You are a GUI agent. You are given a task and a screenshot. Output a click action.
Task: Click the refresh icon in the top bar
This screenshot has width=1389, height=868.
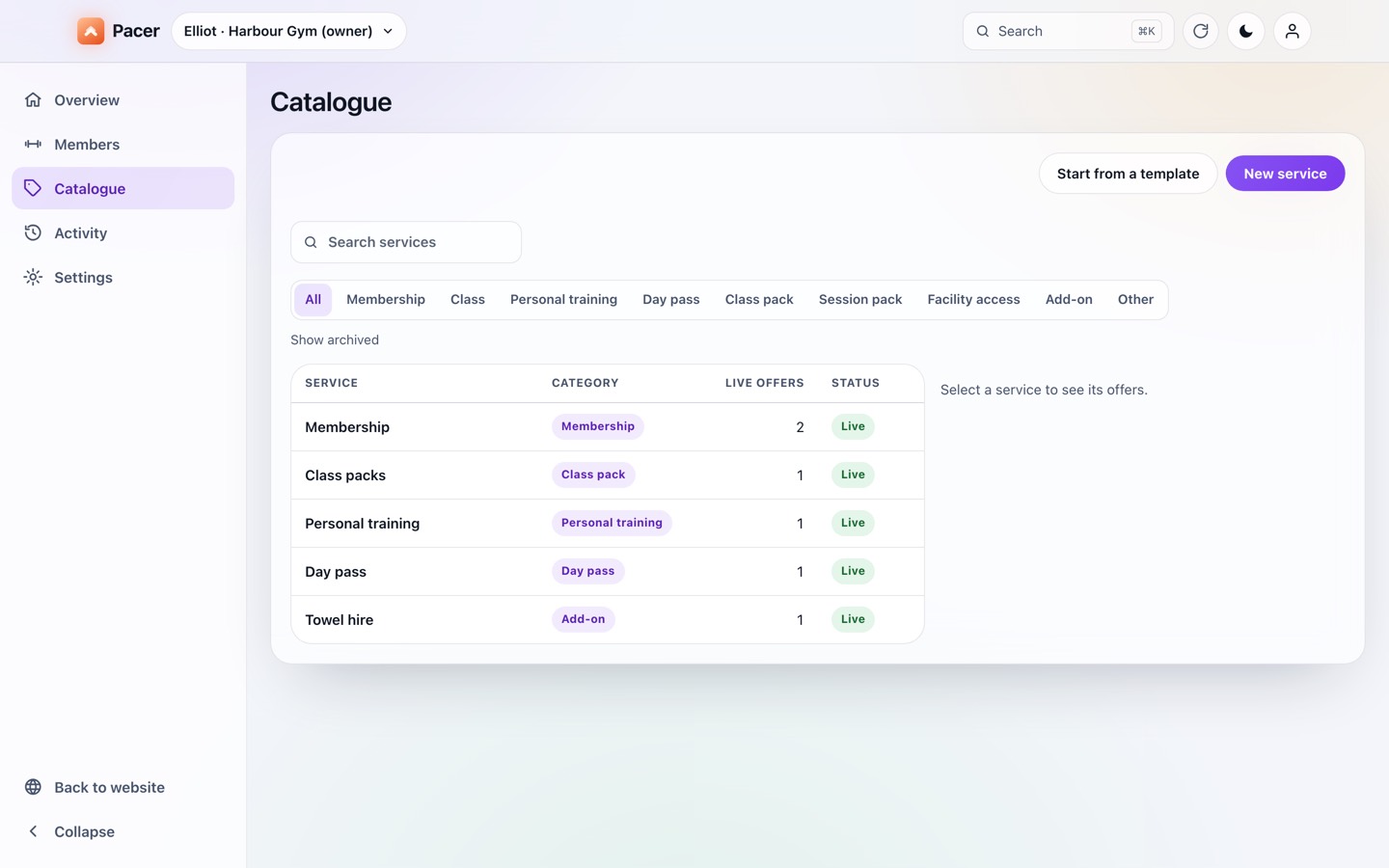[x=1201, y=31]
